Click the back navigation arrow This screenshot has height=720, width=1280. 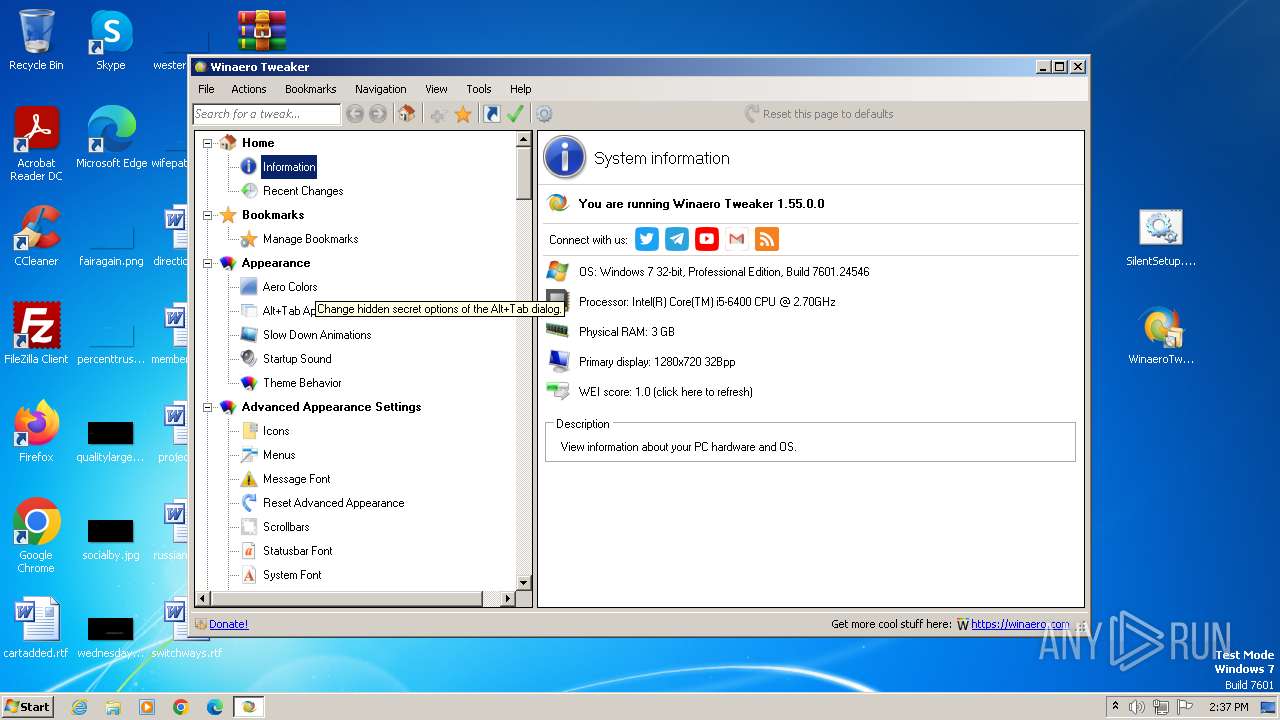click(355, 114)
